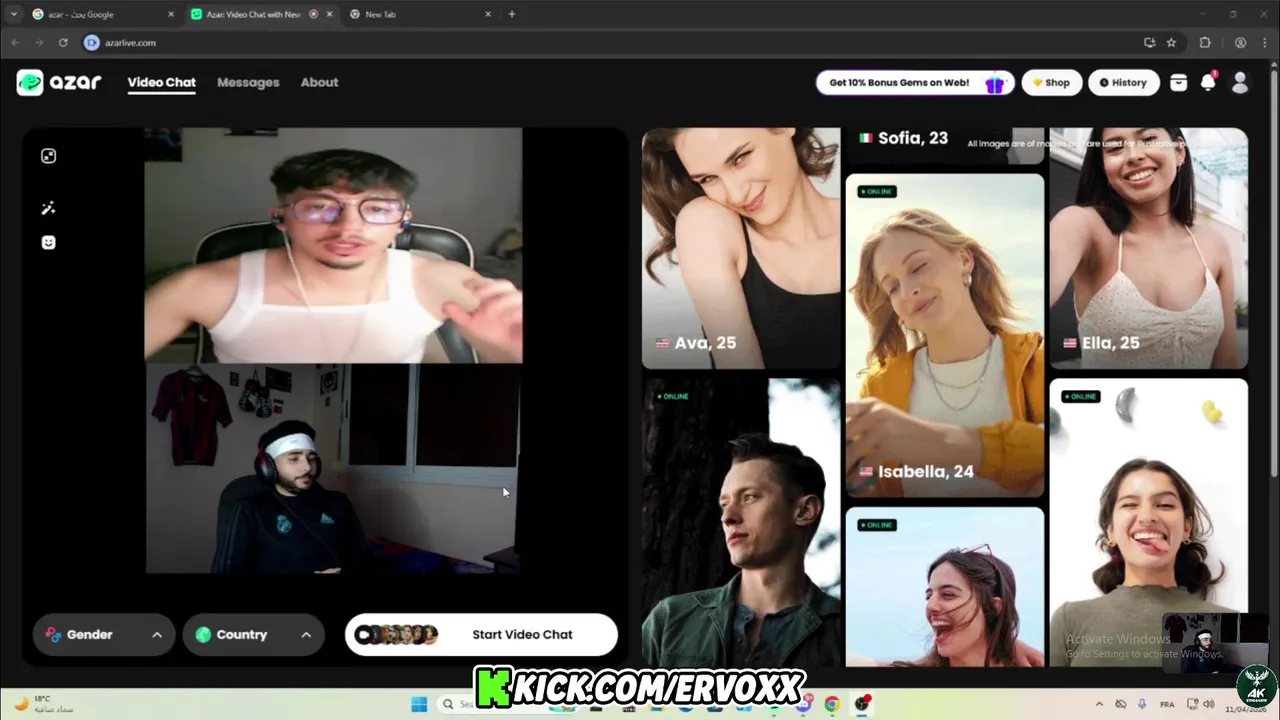Expand the Gender filter dropdown
The width and height of the screenshot is (1280, 720).
click(104, 635)
